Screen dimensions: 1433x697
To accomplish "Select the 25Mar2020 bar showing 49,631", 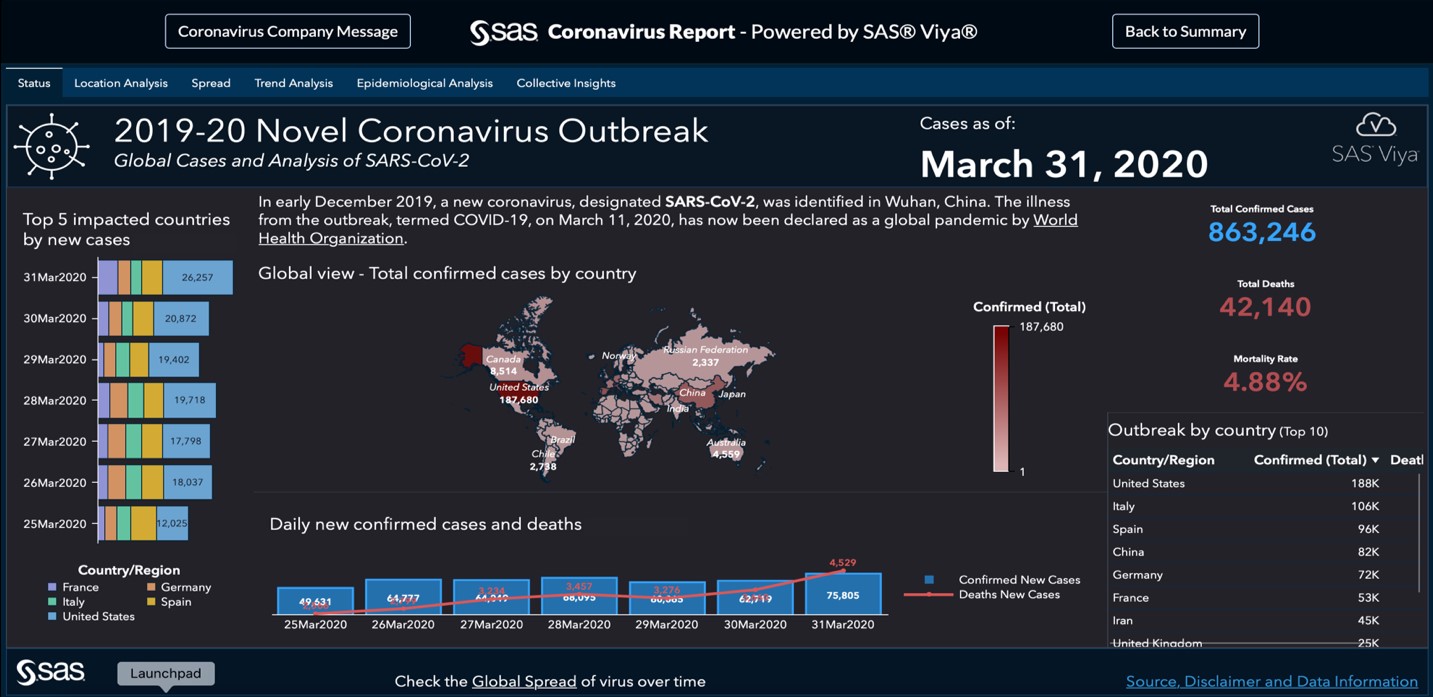I will pyautogui.click(x=315, y=600).
